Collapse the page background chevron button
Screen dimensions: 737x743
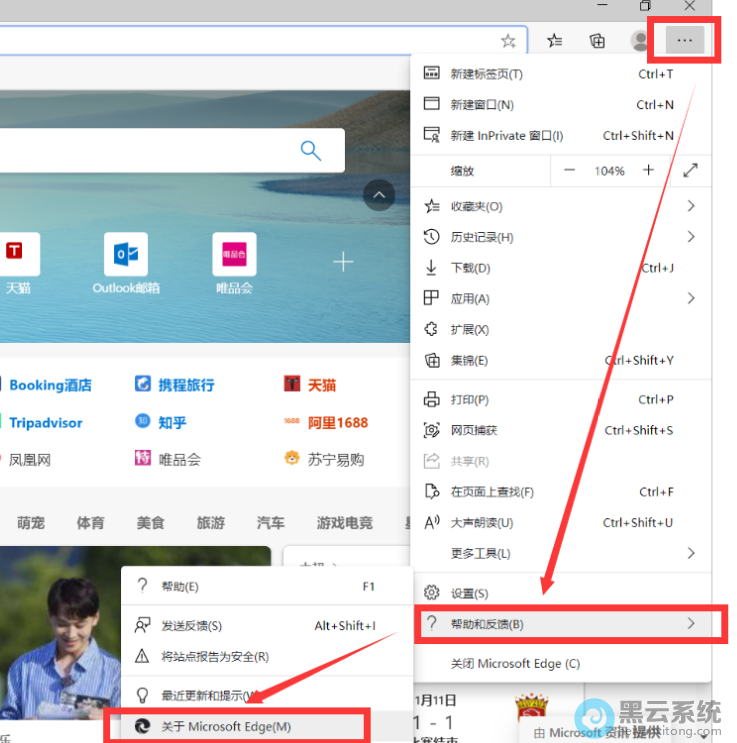[379, 195]
